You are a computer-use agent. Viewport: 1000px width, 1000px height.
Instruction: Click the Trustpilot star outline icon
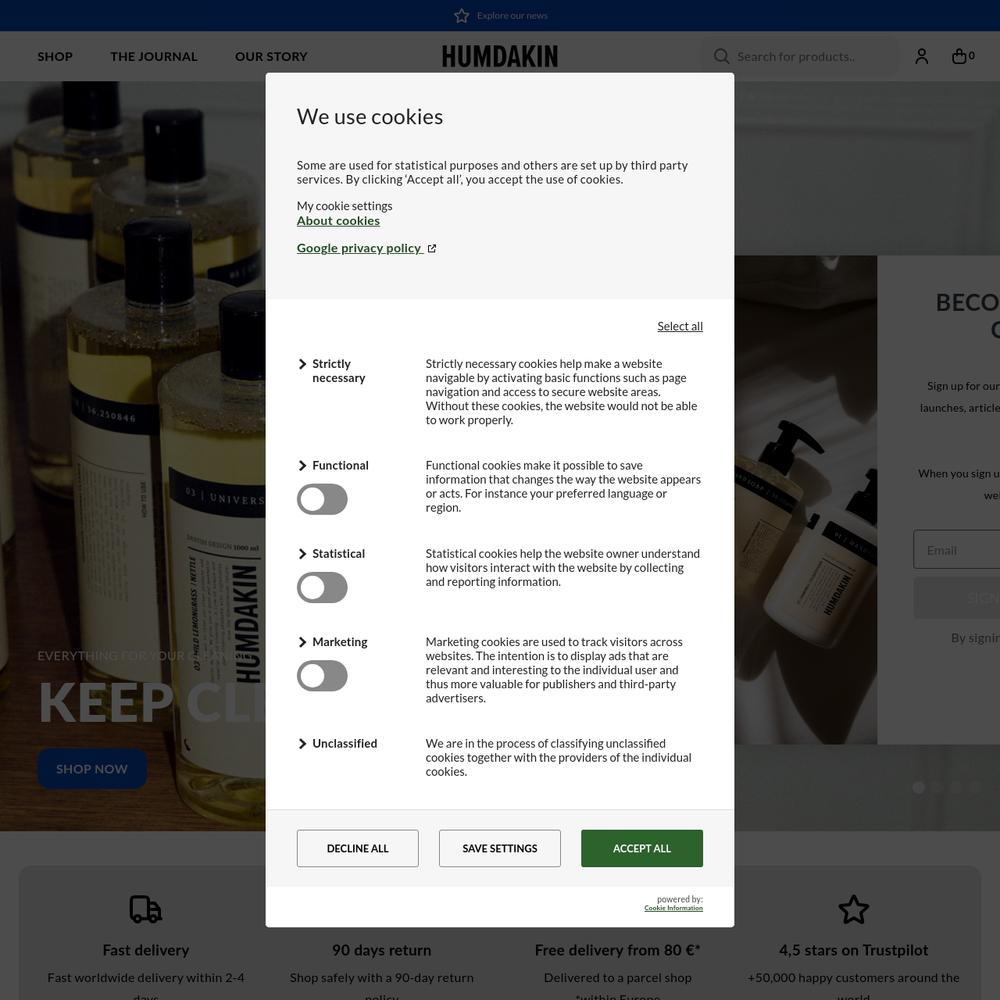point(853,909)
